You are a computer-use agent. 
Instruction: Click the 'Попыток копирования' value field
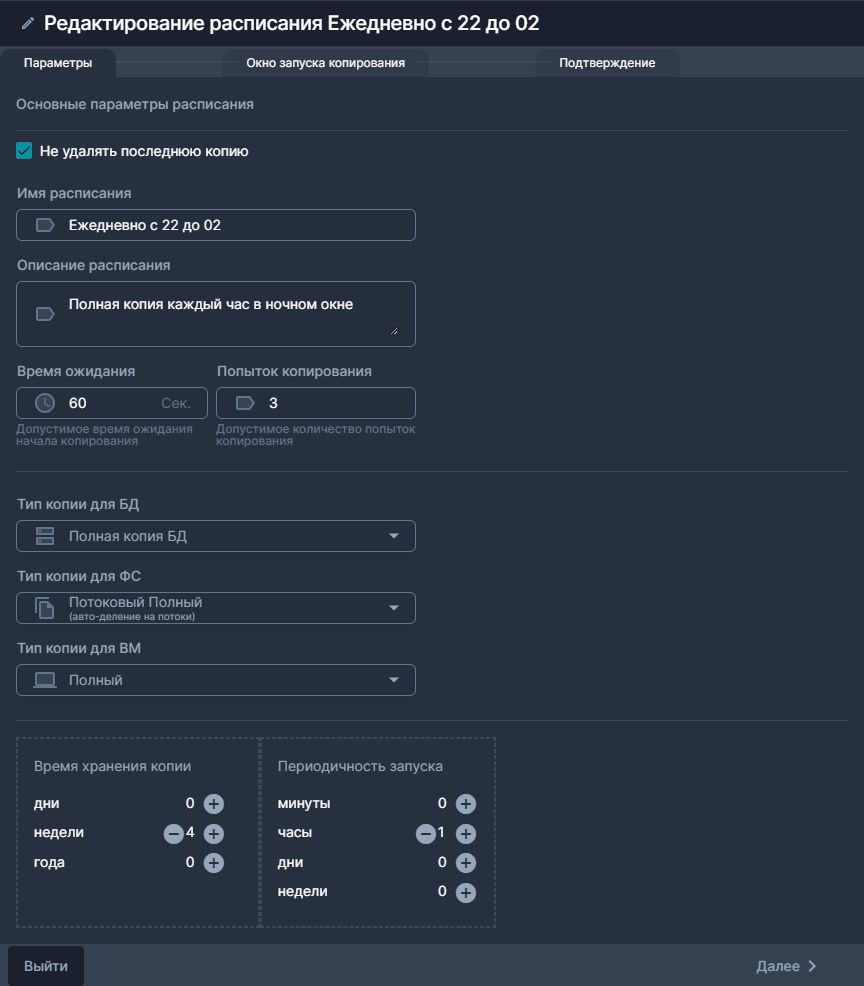click(316, 403)
